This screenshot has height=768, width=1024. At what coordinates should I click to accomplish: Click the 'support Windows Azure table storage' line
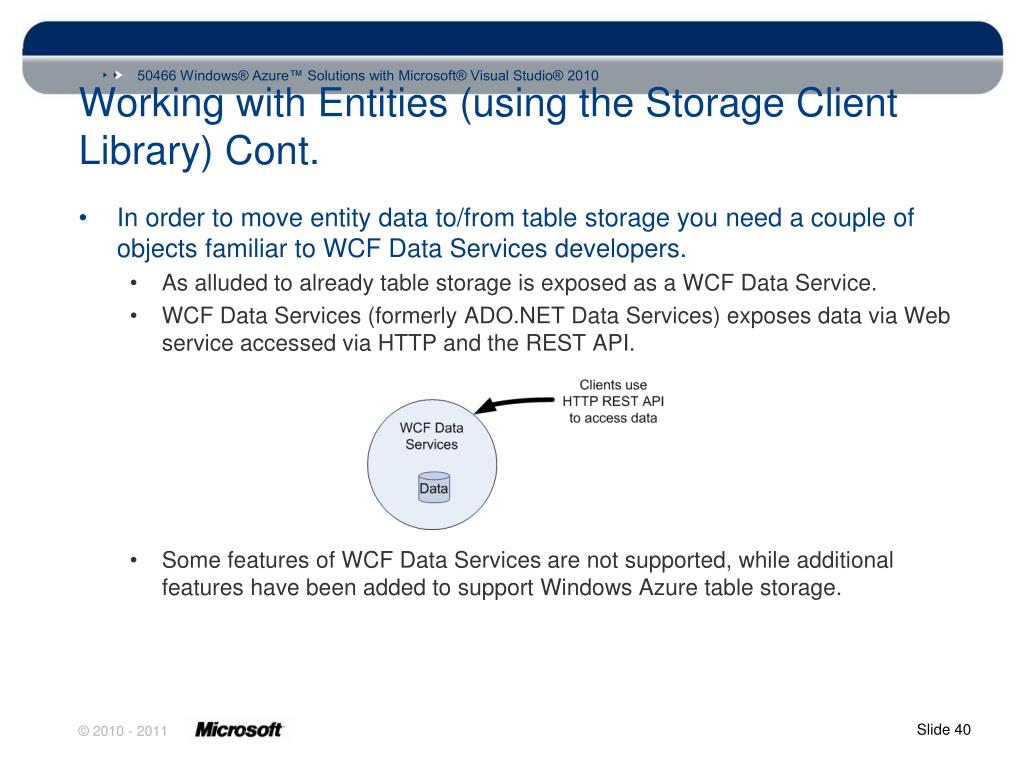point(502,587)
